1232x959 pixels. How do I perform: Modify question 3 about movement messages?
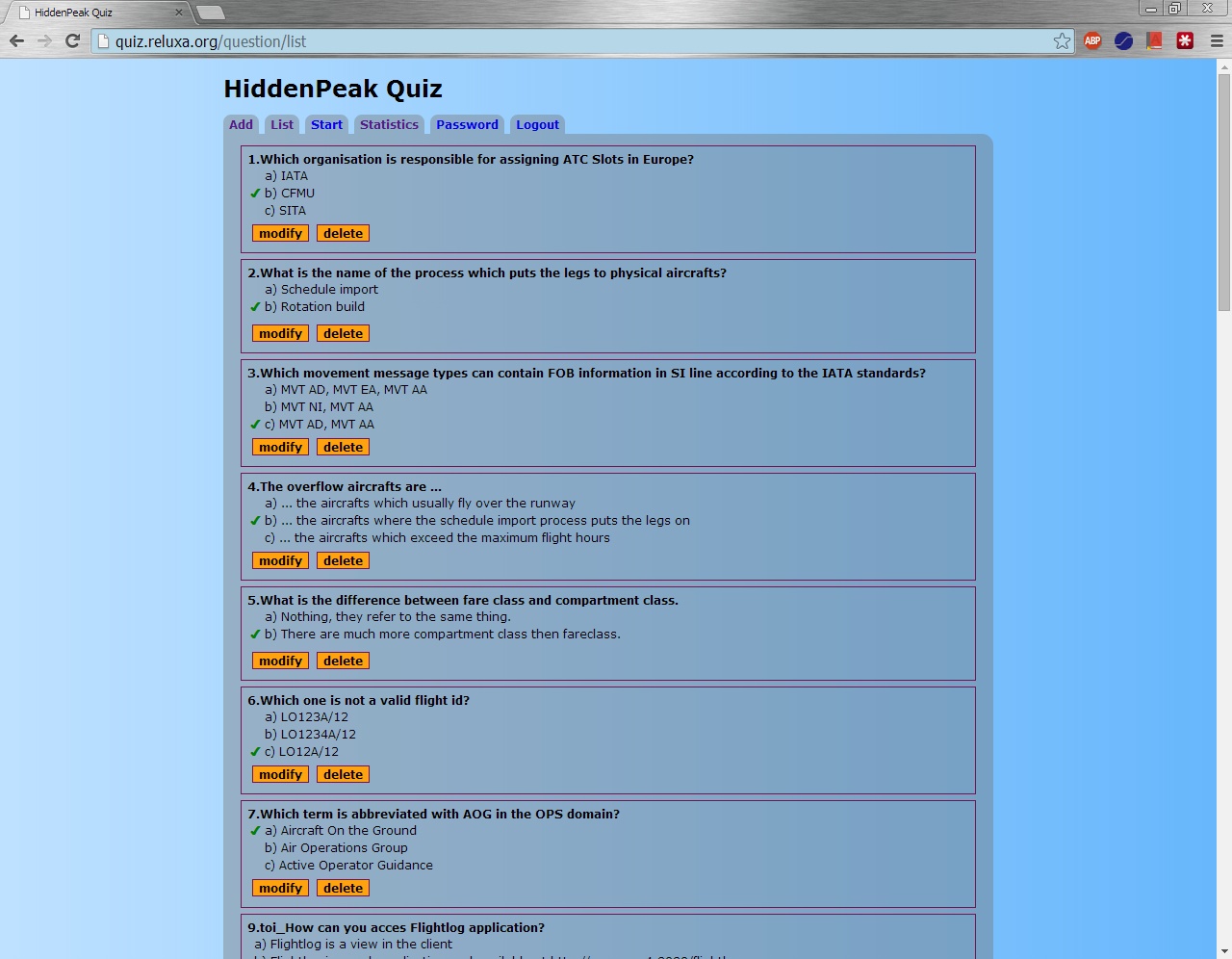(x=280, y=447)
